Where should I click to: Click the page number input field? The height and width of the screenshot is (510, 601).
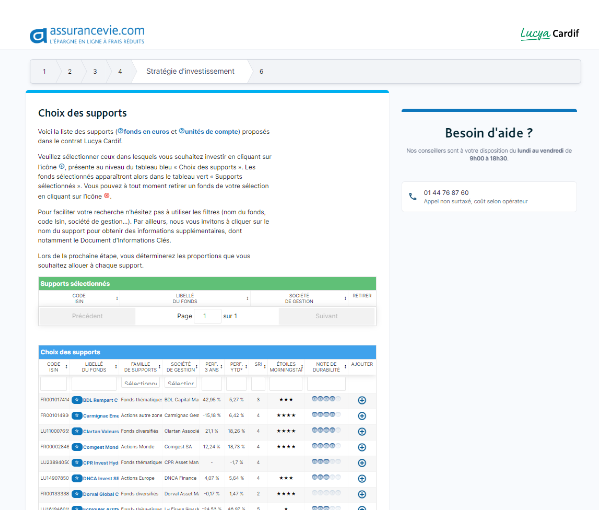206,316
